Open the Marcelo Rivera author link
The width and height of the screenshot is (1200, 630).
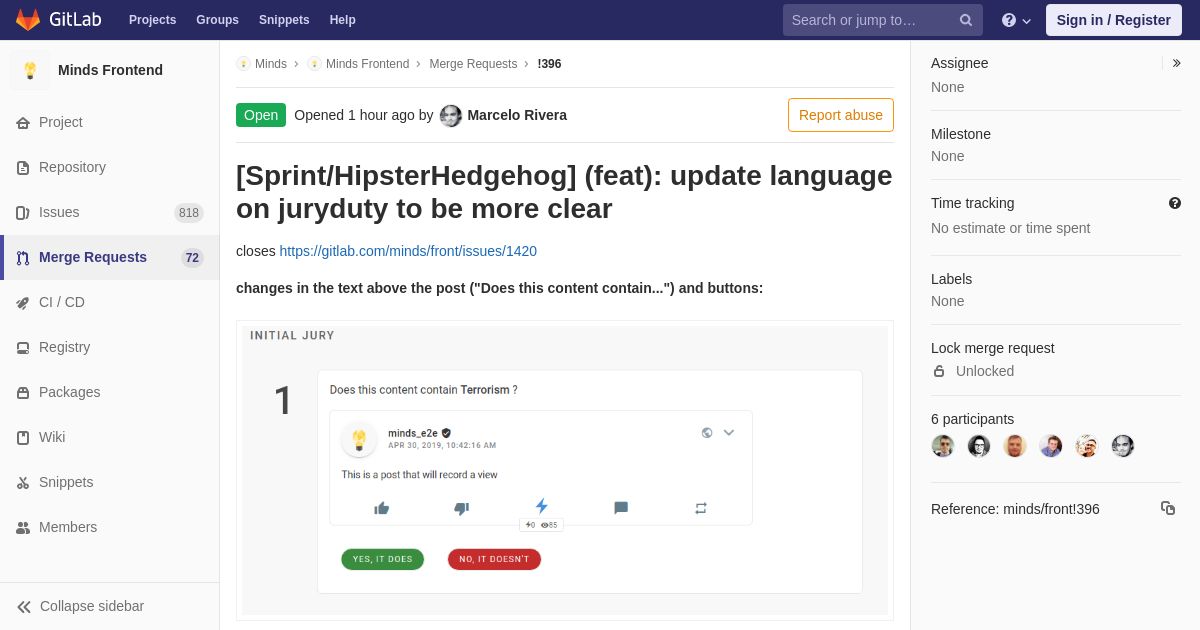pyautogui.click(x=517, y=115)
